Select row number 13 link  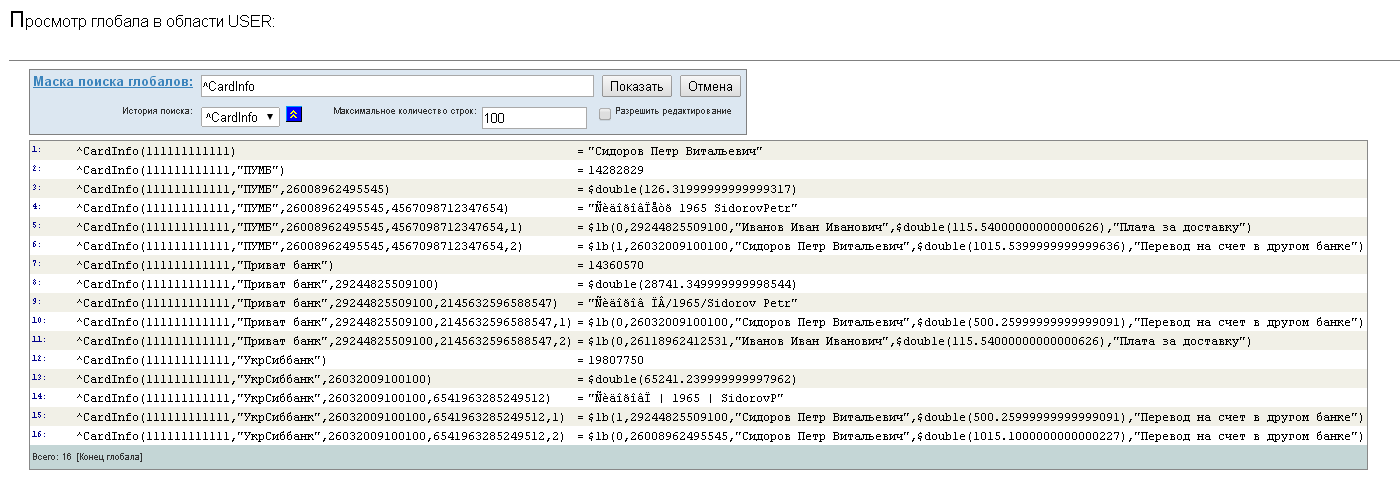pos(38,377)
